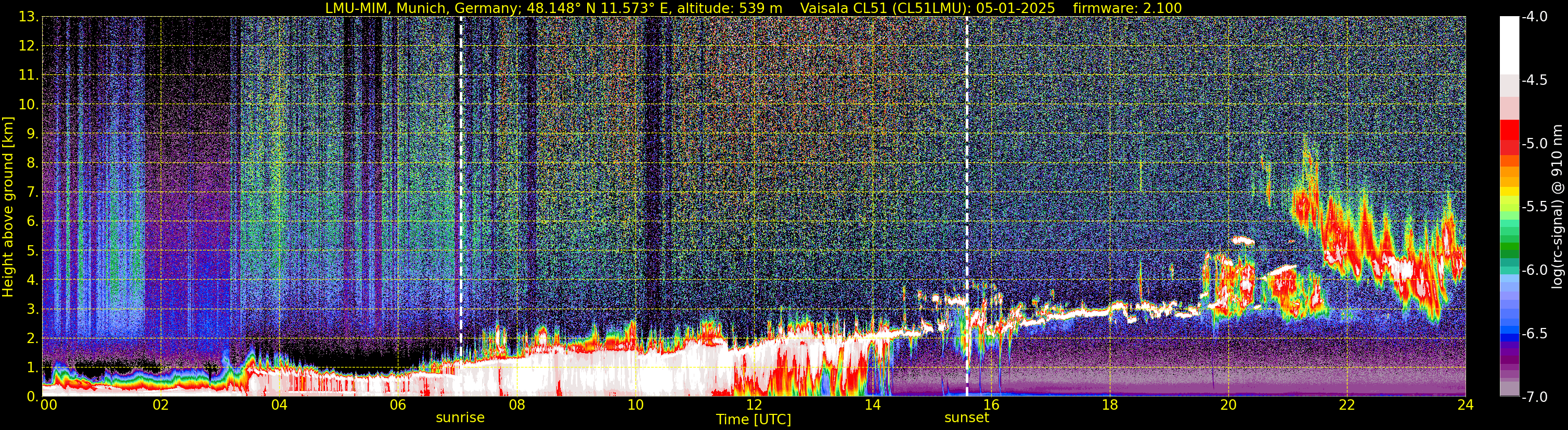Click the '7.' height axis tick
The width and height of the screenshot is (1568, 430).
pyautogui.click(x=32, y=193)
